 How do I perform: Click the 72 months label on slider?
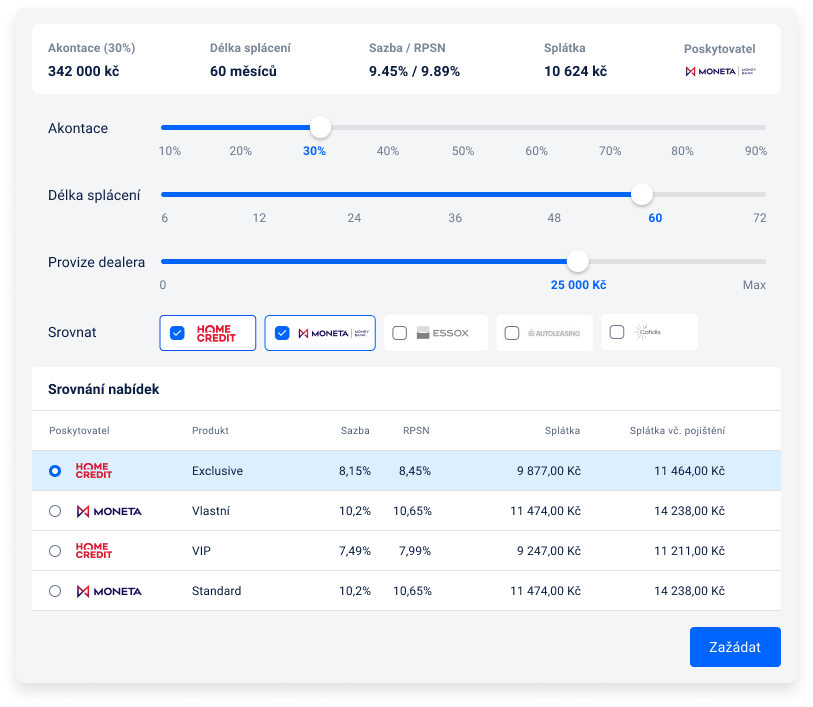coord(759,218)
